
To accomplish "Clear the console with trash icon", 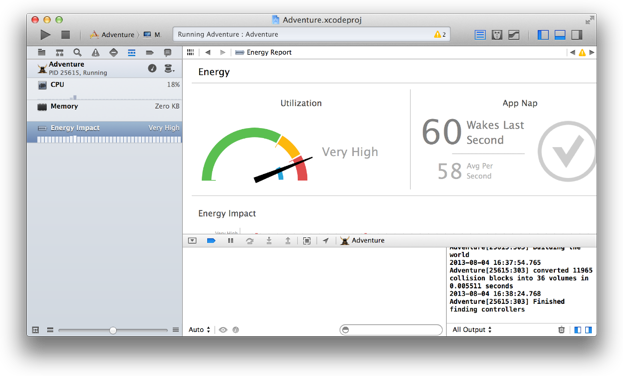I will tap(561, 329).
